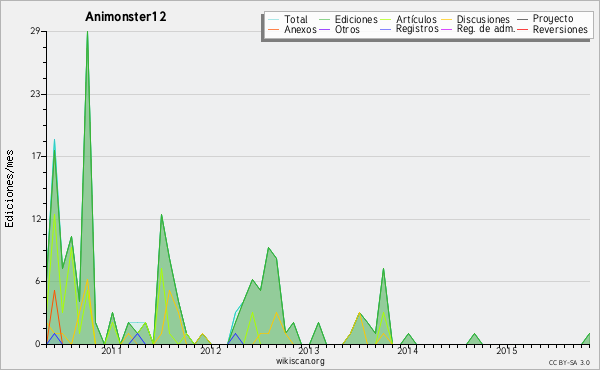Select the Anexos legend label
The image size is (600, 370).
point(300,29)
